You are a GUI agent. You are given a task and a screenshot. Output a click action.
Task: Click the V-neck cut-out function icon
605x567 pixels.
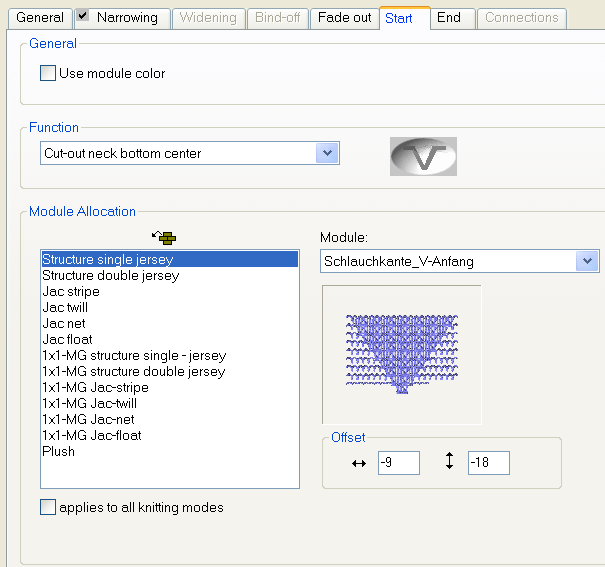(x=423, y=156)
